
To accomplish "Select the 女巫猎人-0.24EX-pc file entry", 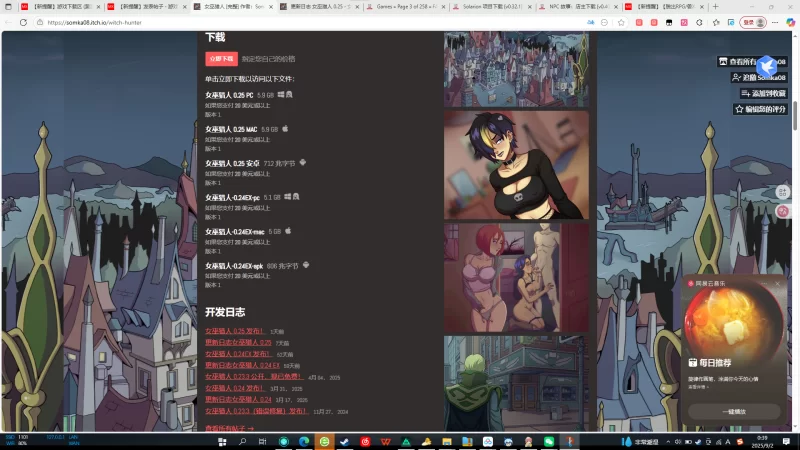I will tap(232, 197).
